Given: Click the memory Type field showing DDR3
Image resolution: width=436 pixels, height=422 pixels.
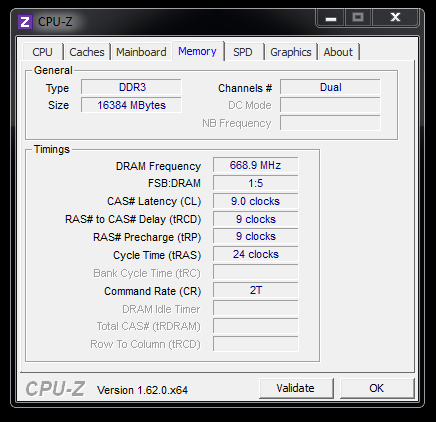Looking at the screenshot, I should pos(131,87).
